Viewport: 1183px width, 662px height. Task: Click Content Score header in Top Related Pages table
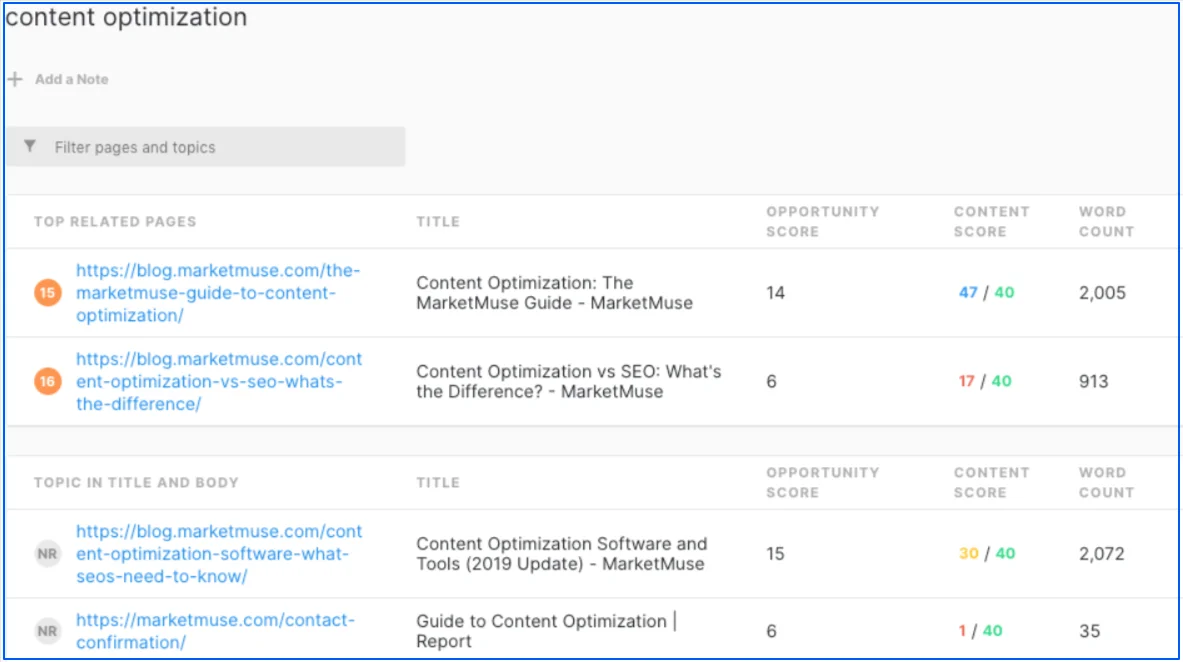pos(991,222)
